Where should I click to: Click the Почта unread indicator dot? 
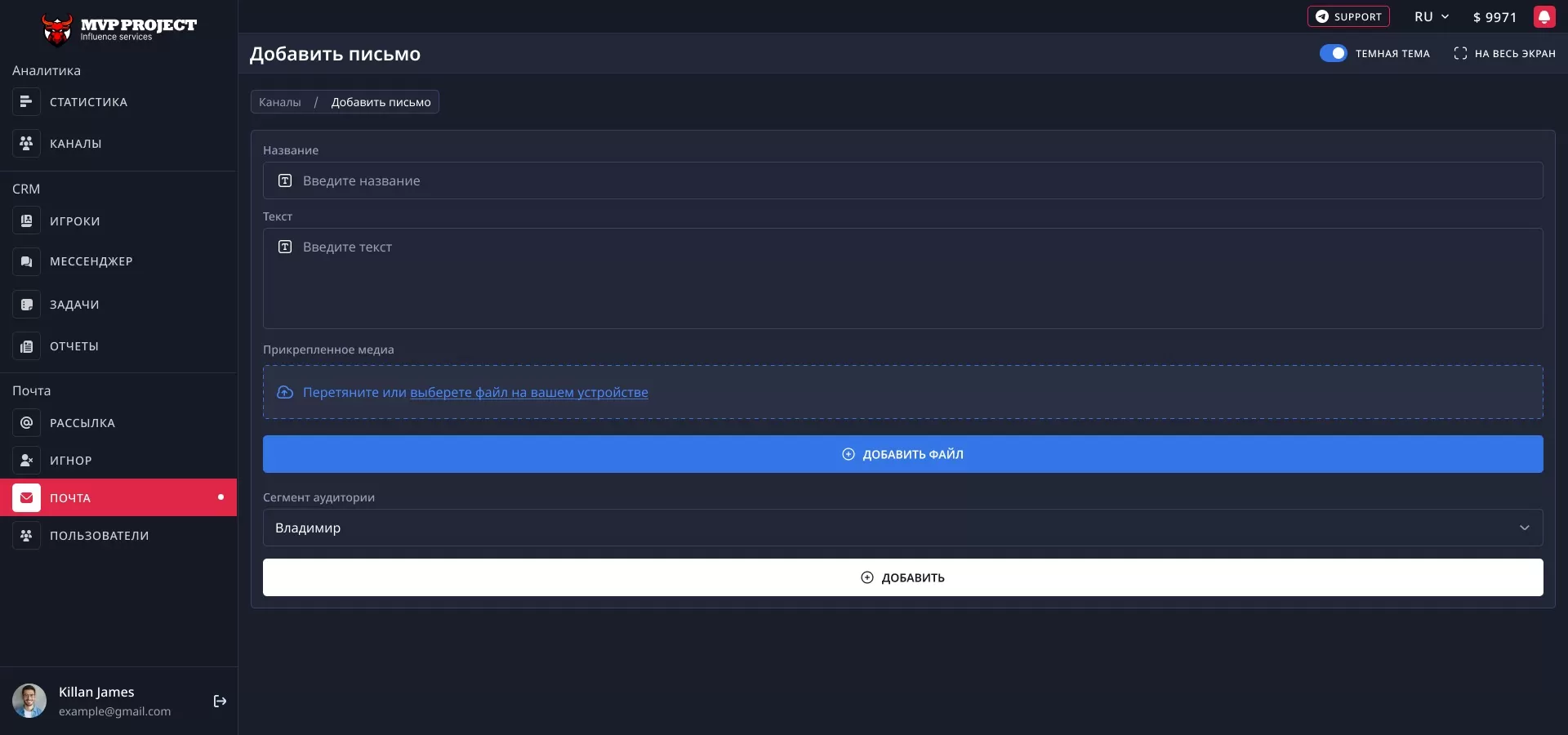click(220, 497)
